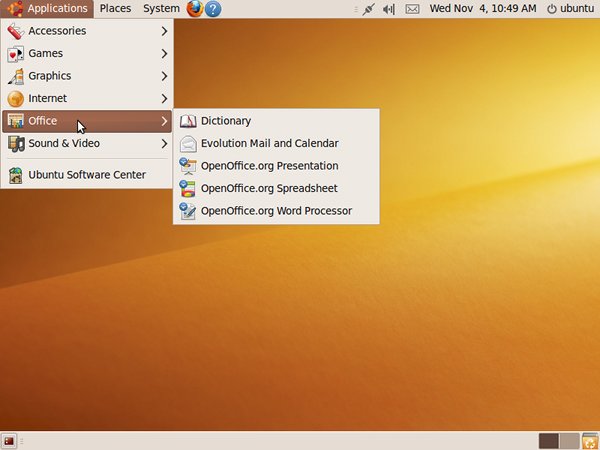Launch Dictionary from Office submenu
Viewport: 600px width, 450px height.
[276, 121]
